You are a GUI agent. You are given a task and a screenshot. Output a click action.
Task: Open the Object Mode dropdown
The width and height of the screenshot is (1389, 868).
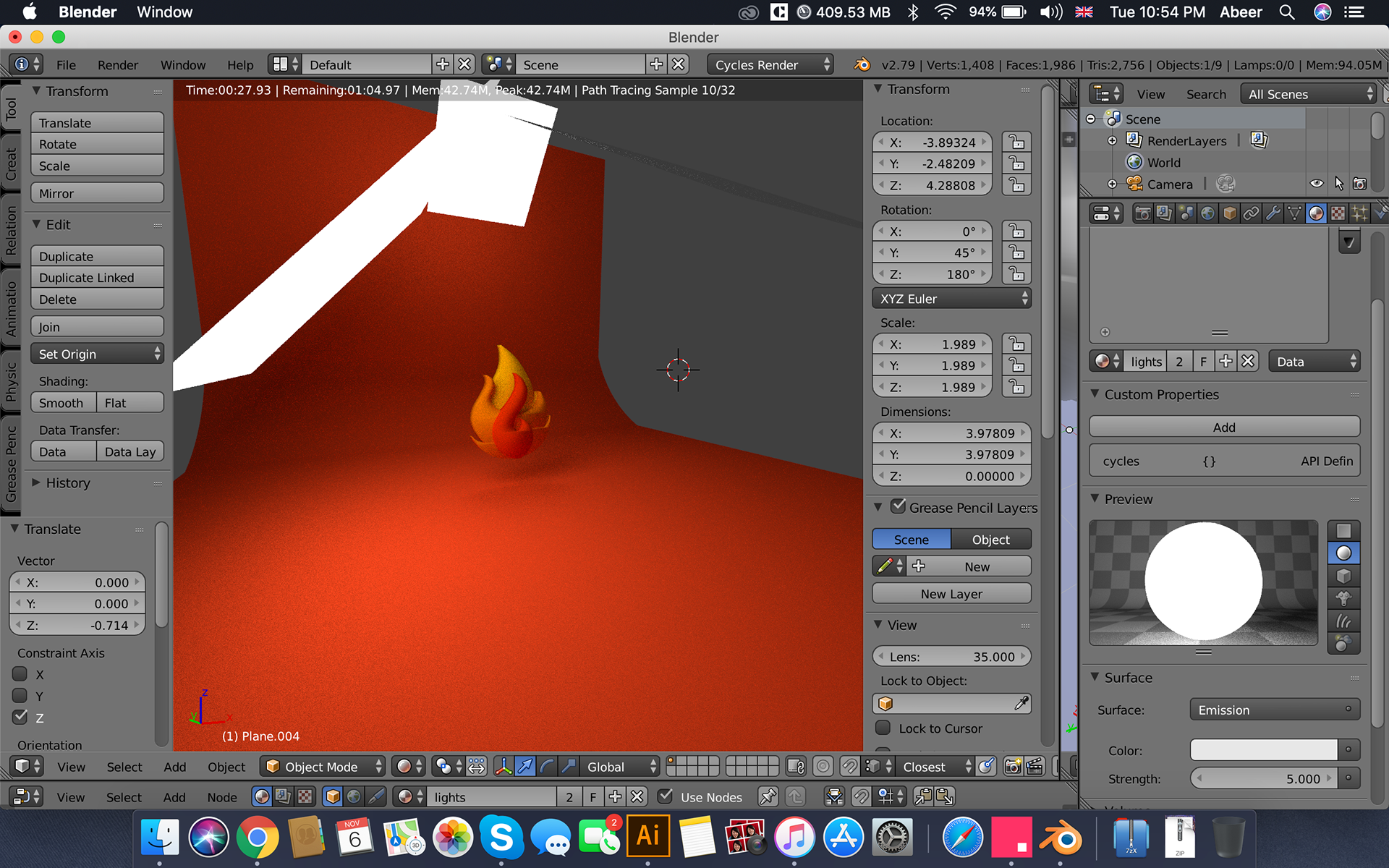[x=323, y=767]
